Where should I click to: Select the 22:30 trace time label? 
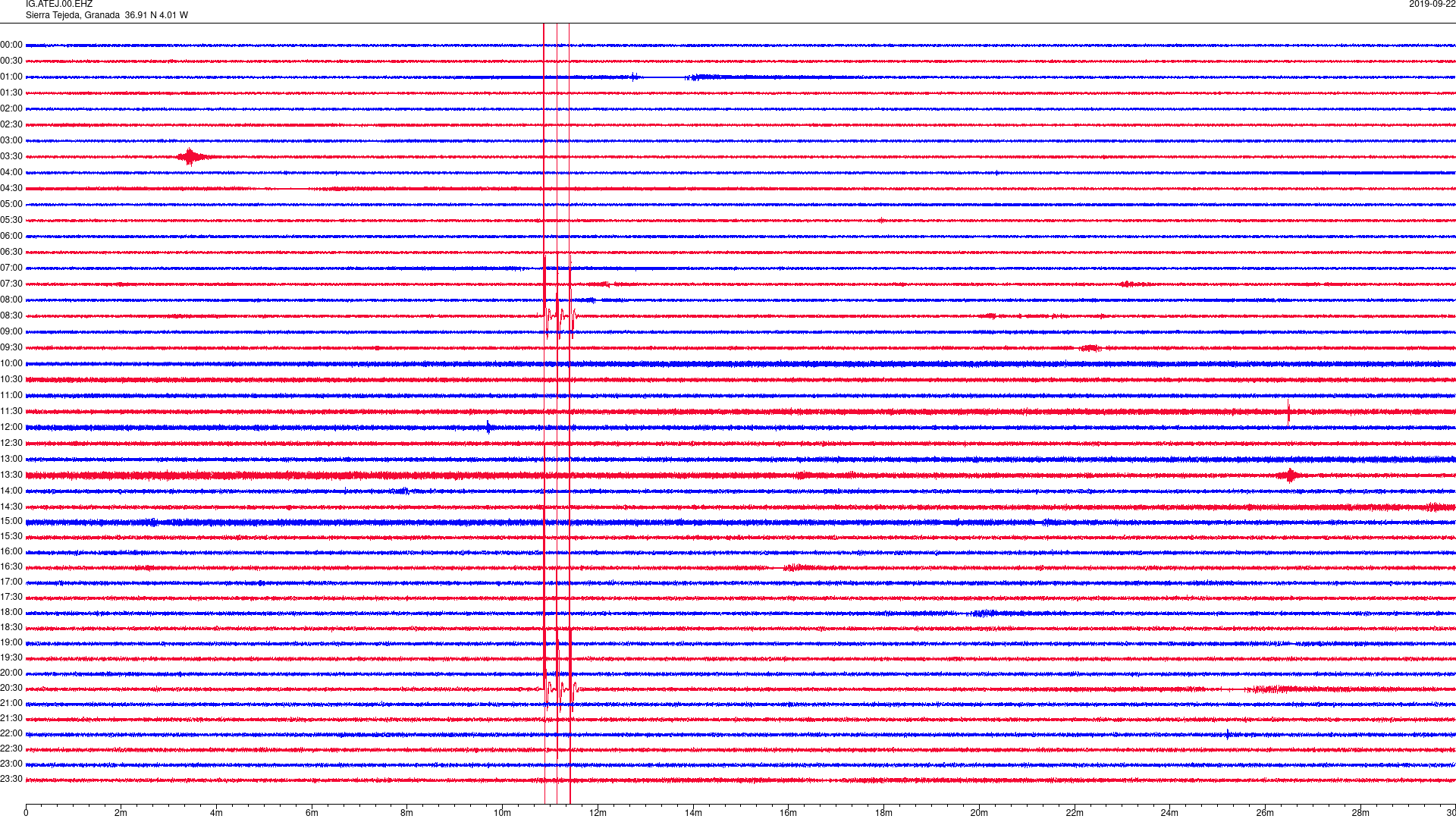point(11,748)
